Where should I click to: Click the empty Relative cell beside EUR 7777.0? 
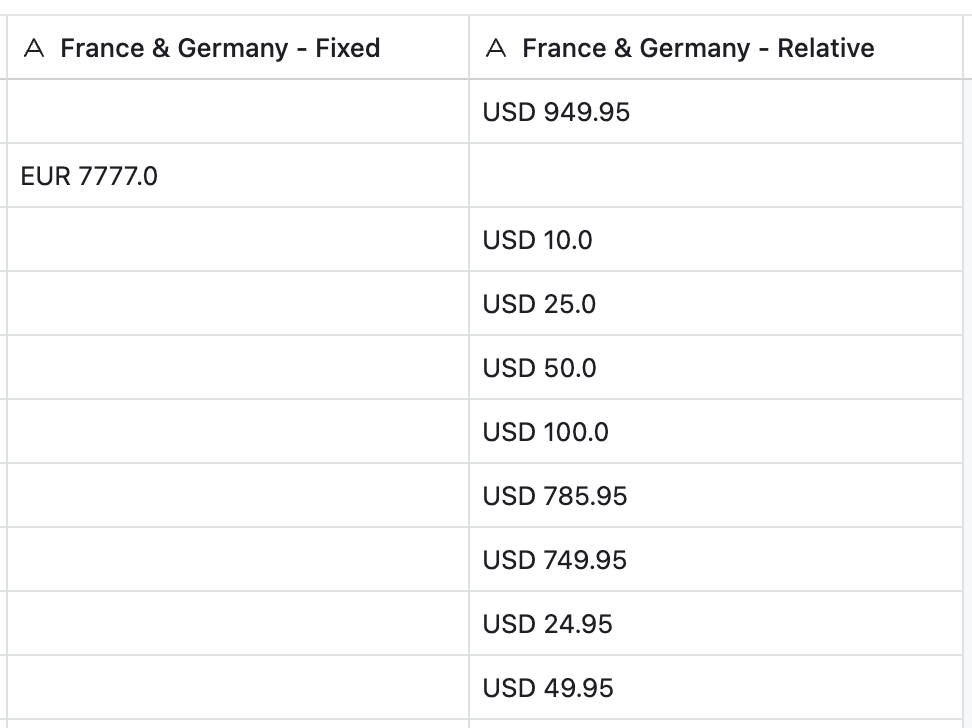(715, 176)
